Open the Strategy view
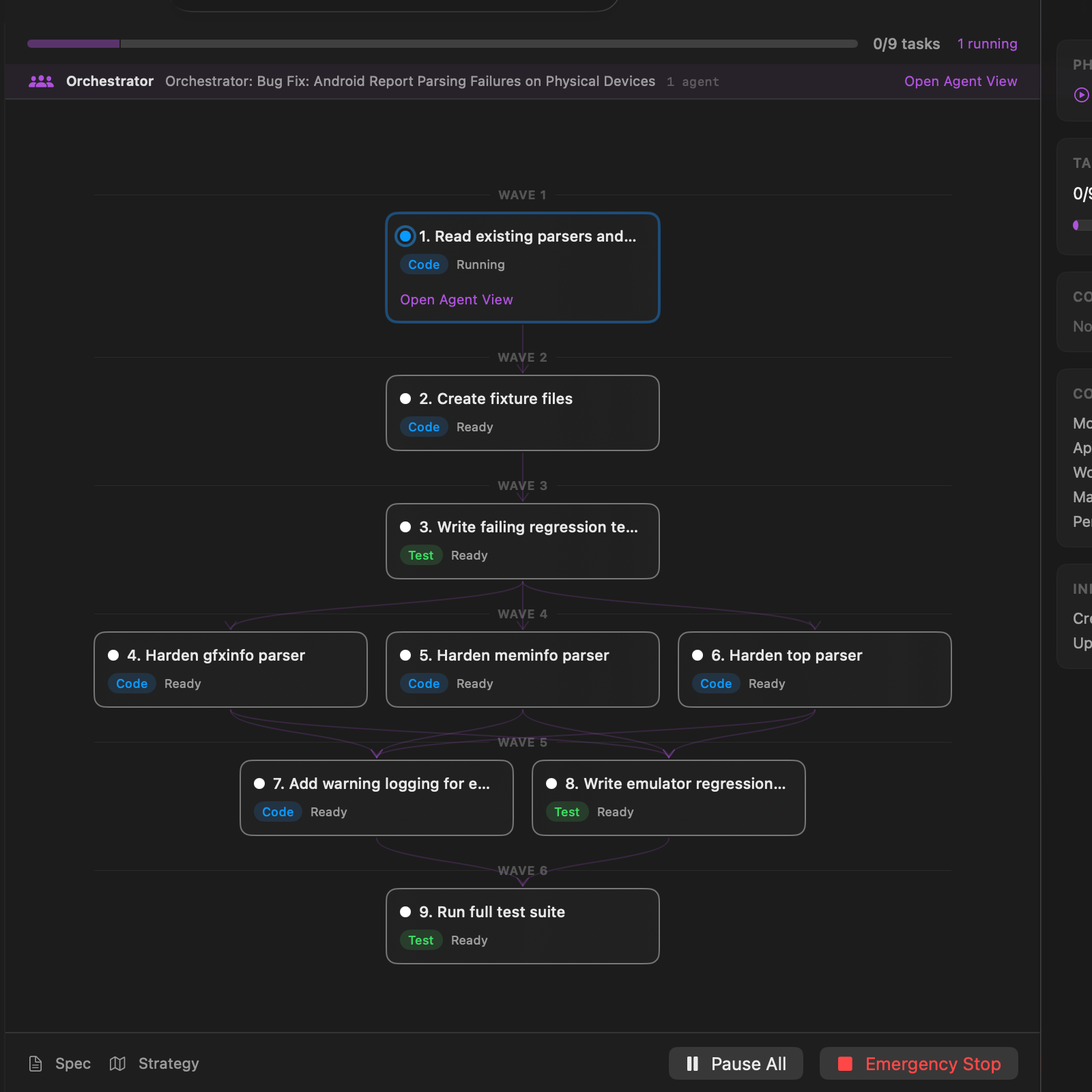The image size is (1092, 1092). pos(154,1063)
